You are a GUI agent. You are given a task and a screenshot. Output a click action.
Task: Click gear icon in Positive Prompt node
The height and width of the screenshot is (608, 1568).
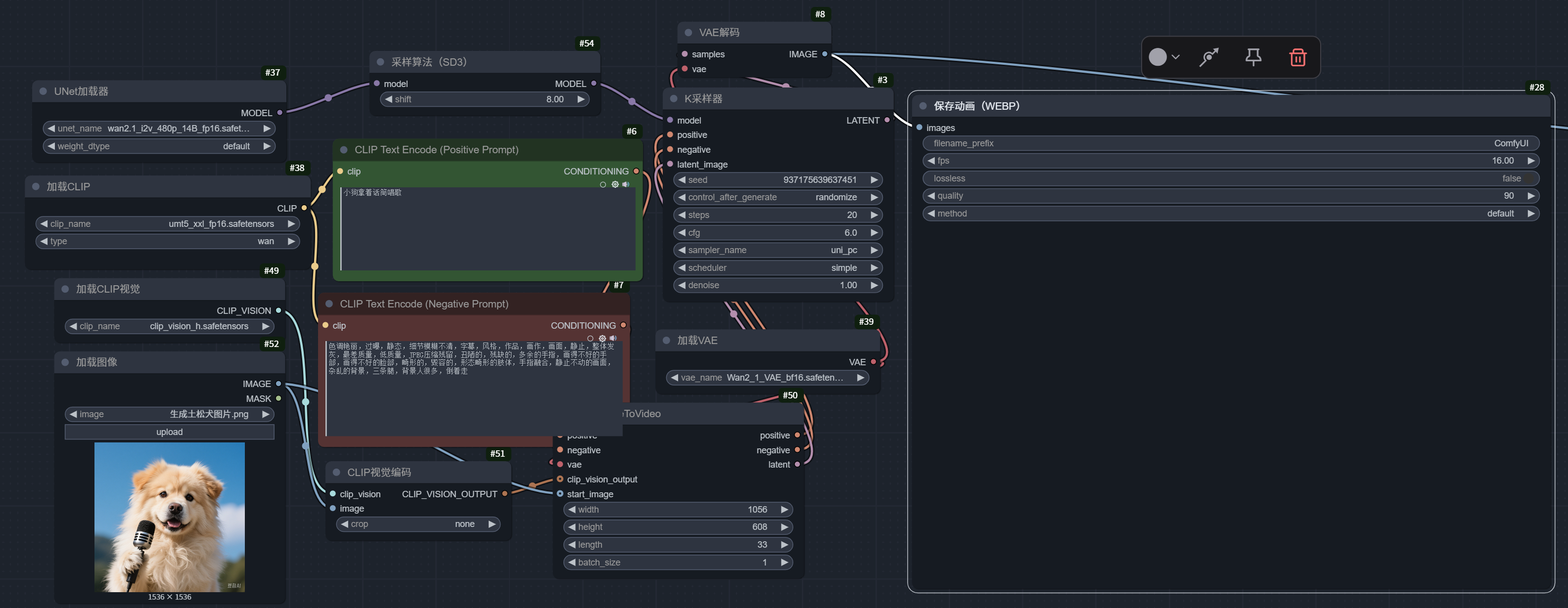coord(615,184)
